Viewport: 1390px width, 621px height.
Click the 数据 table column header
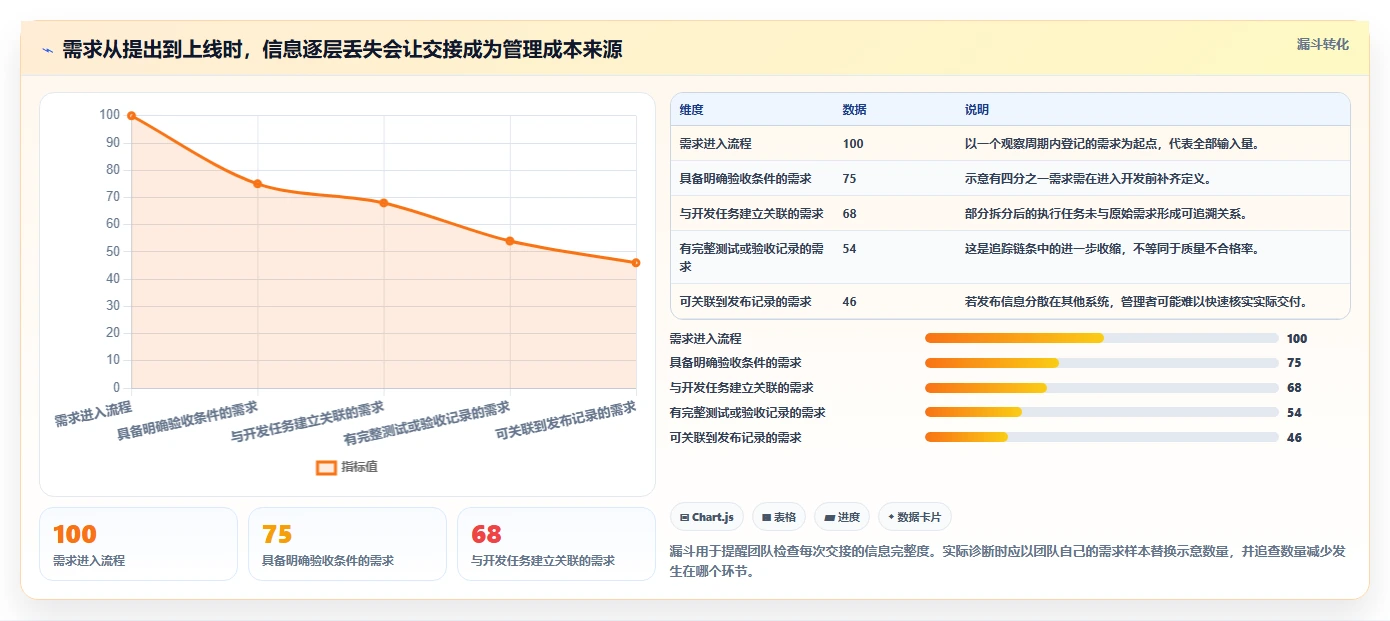855,110
